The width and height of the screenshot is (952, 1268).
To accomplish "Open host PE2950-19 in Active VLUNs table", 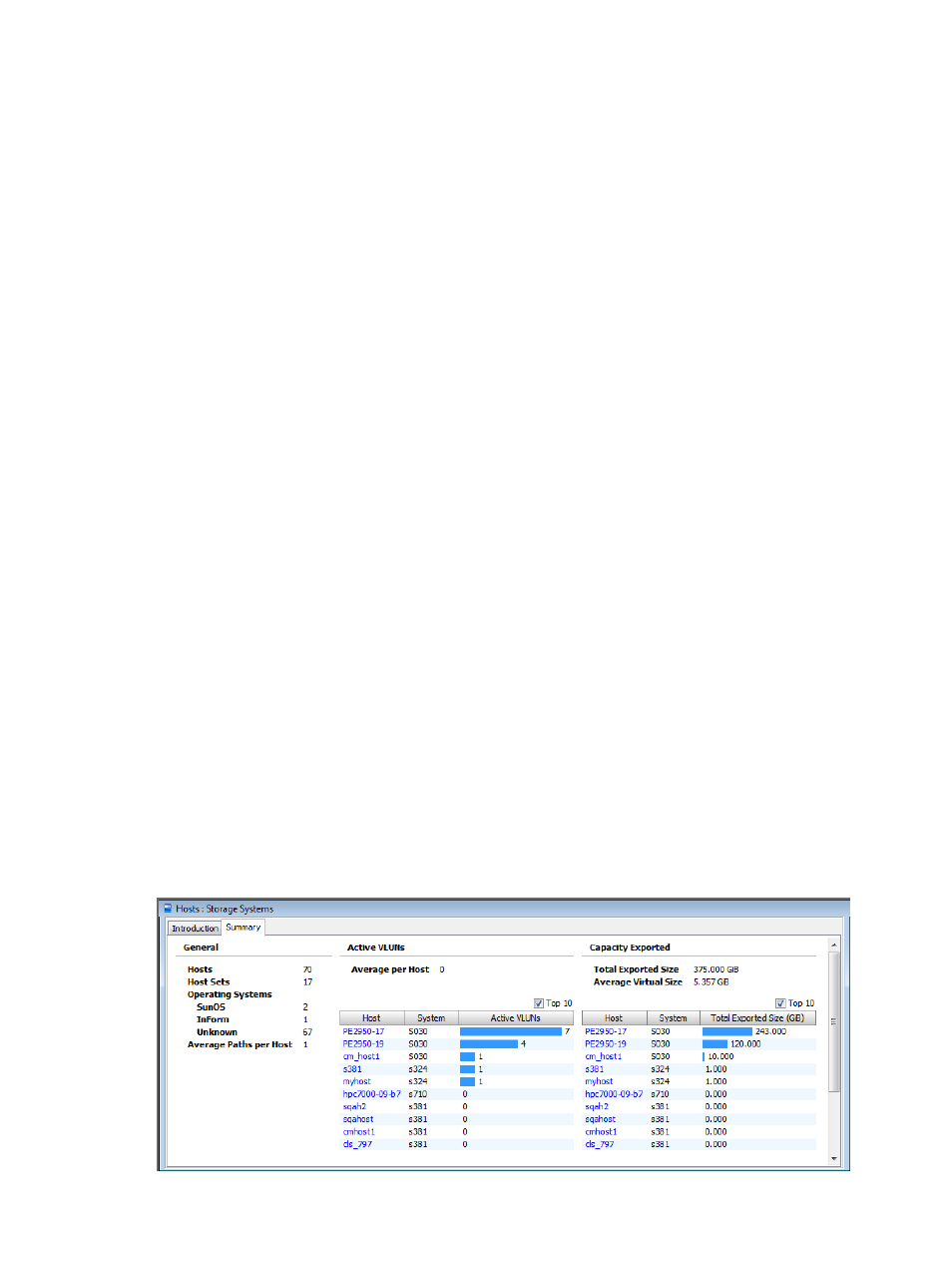I will click(x=363, y=1044).
